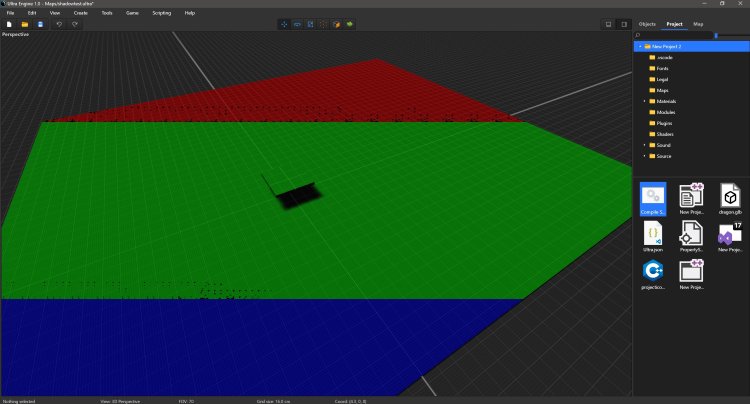The height and width of the screenshot is (404, 750).
Task: Expand the Sound folder arrow
Action: point(644,145)
